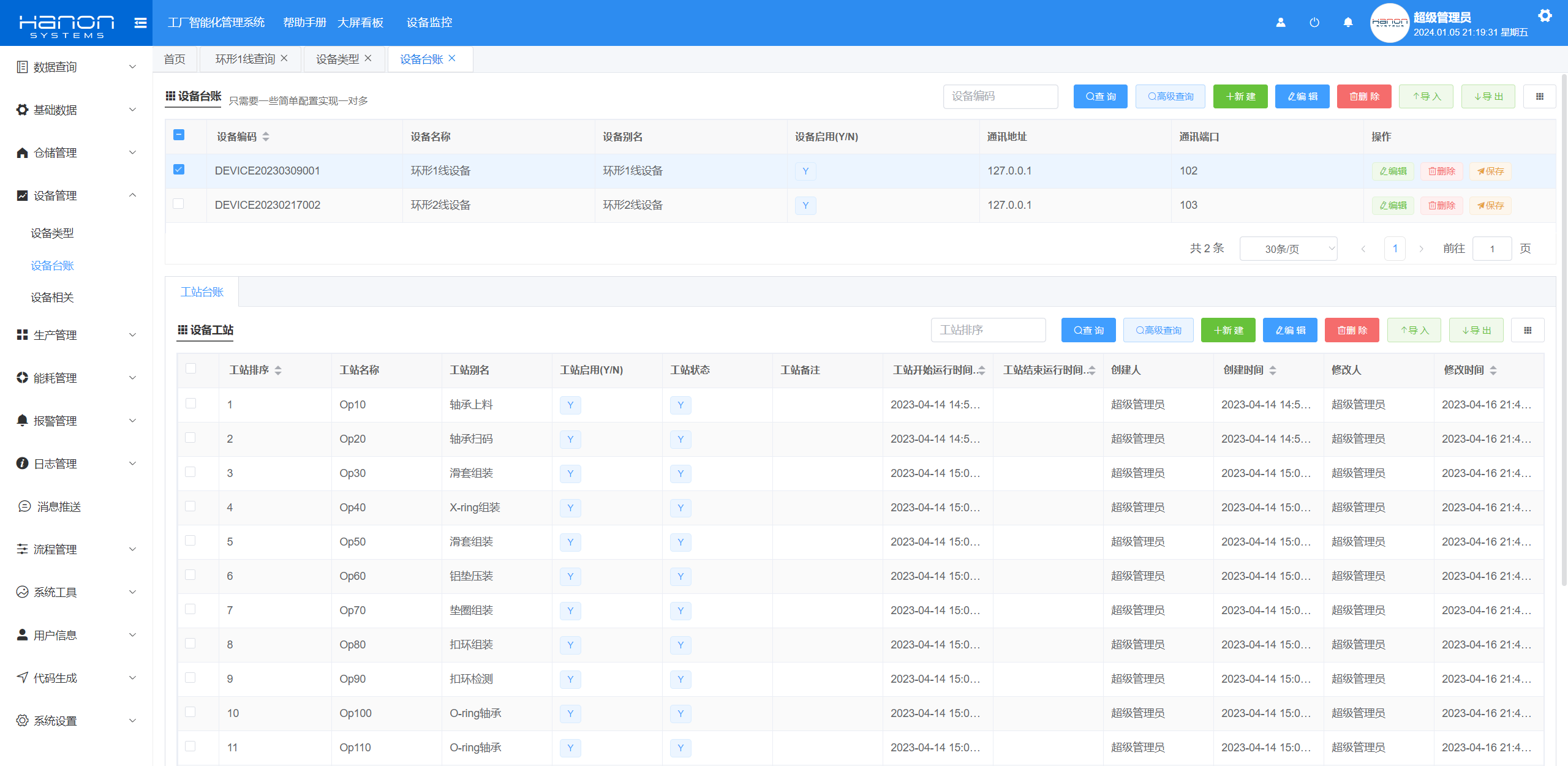This screenshot has height=766, width=1568.
Task: Open the settings gear in top corner
Action: coord(1545,16)
